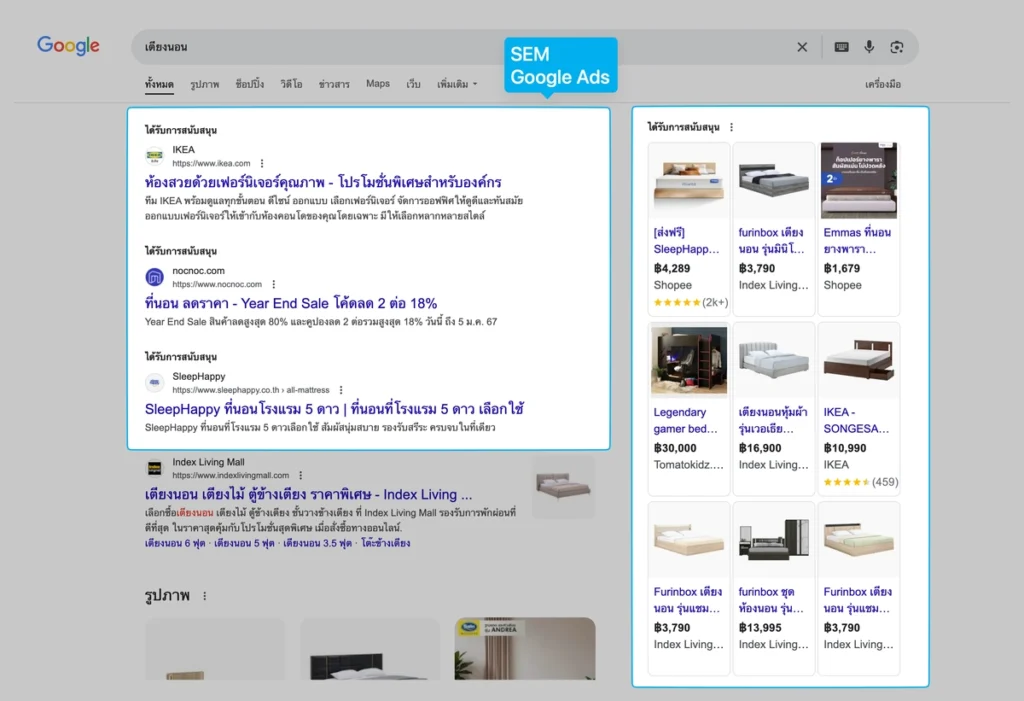Click the (2k+) star rating on SleepHappy
The image size is (1024, 701).
[x=690, y=302]
